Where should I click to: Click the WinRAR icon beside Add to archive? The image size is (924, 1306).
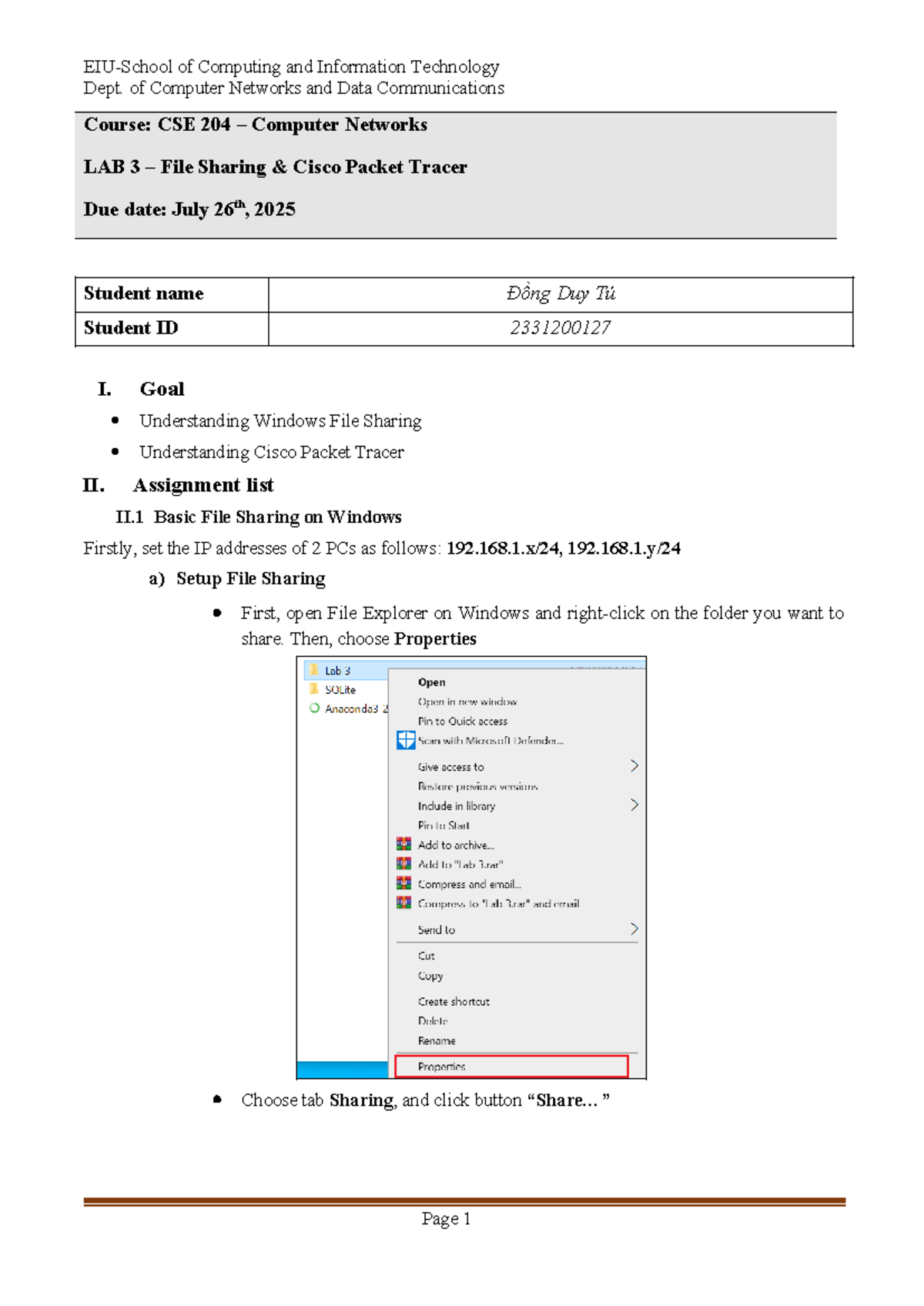point(403,844)
